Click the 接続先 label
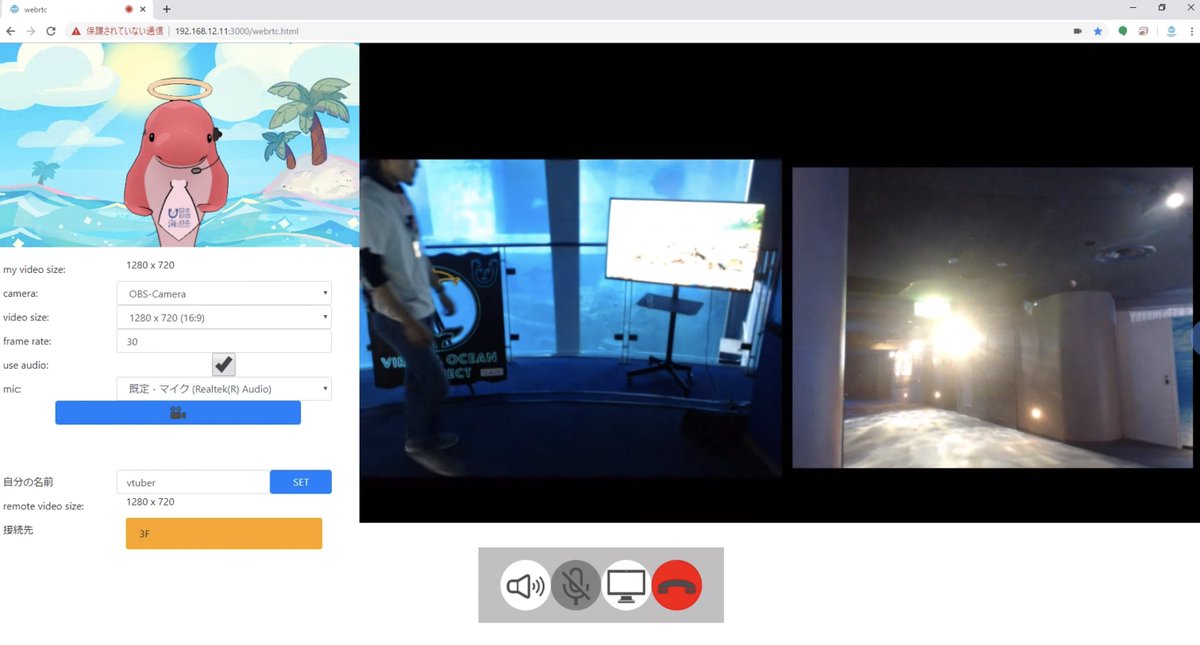The width and height of the screenshot is (1200, 645). [18, 529]
